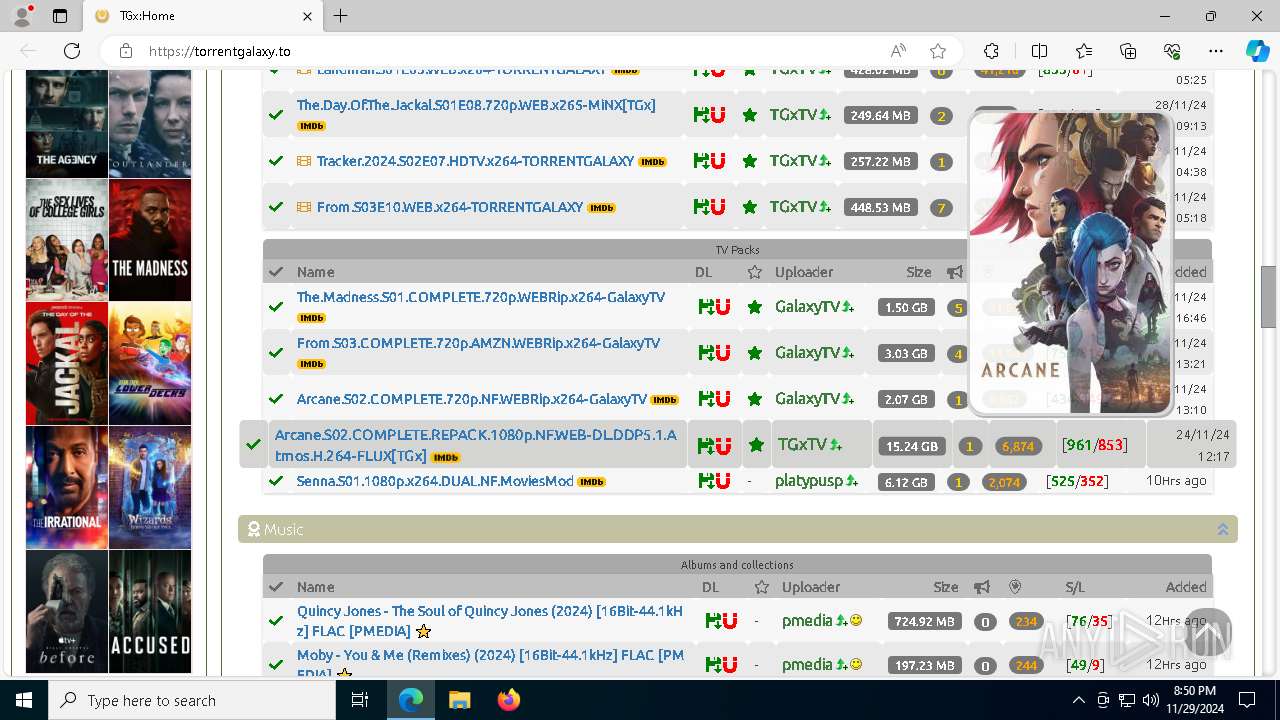Click bookmark star for Arcane.S02 REPACK 1080p
This screenshot has height=720, width=1280.
tap(757, 445)
